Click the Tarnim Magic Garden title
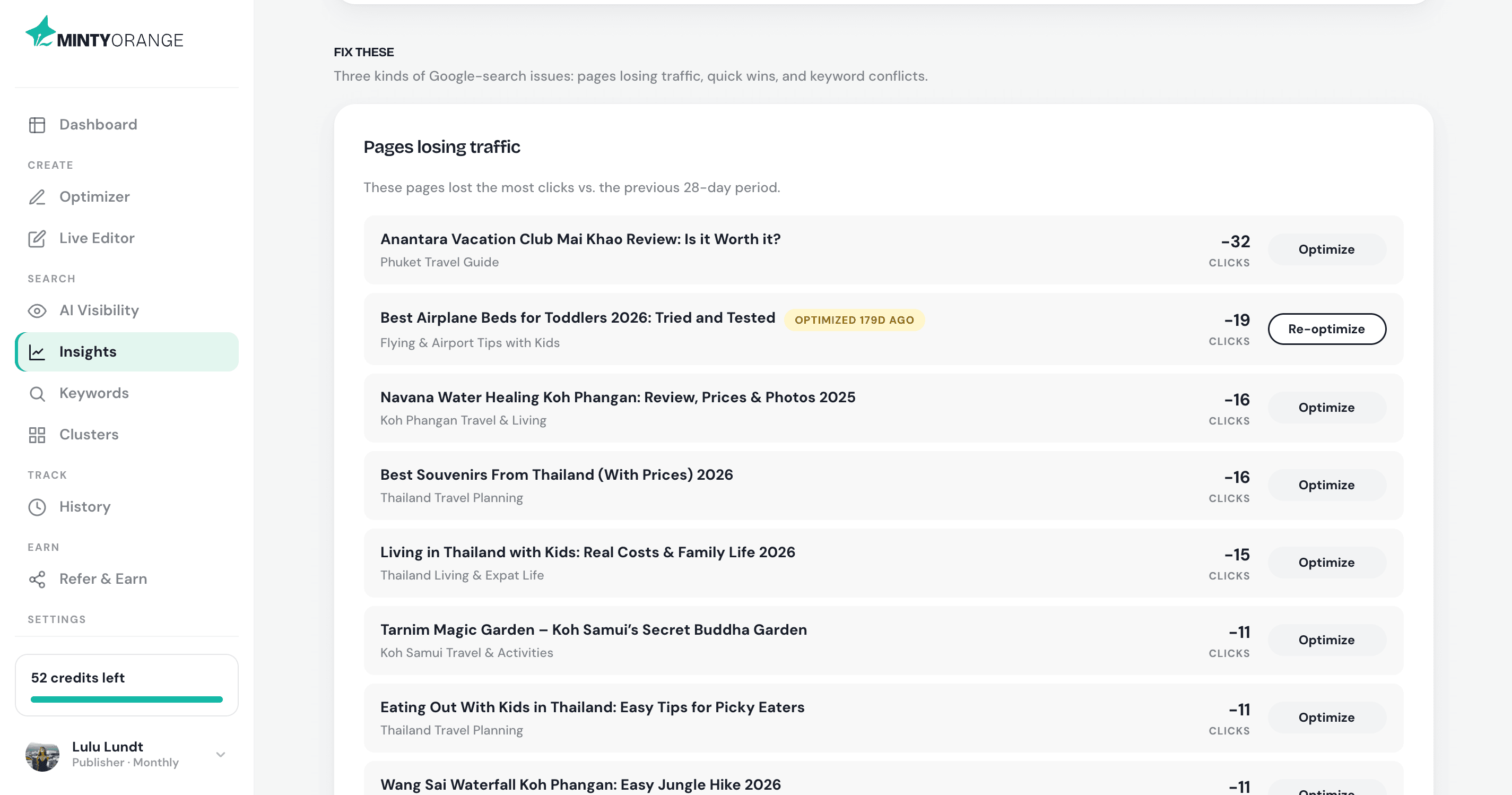 pyautogui.click(x=594, y=630)
